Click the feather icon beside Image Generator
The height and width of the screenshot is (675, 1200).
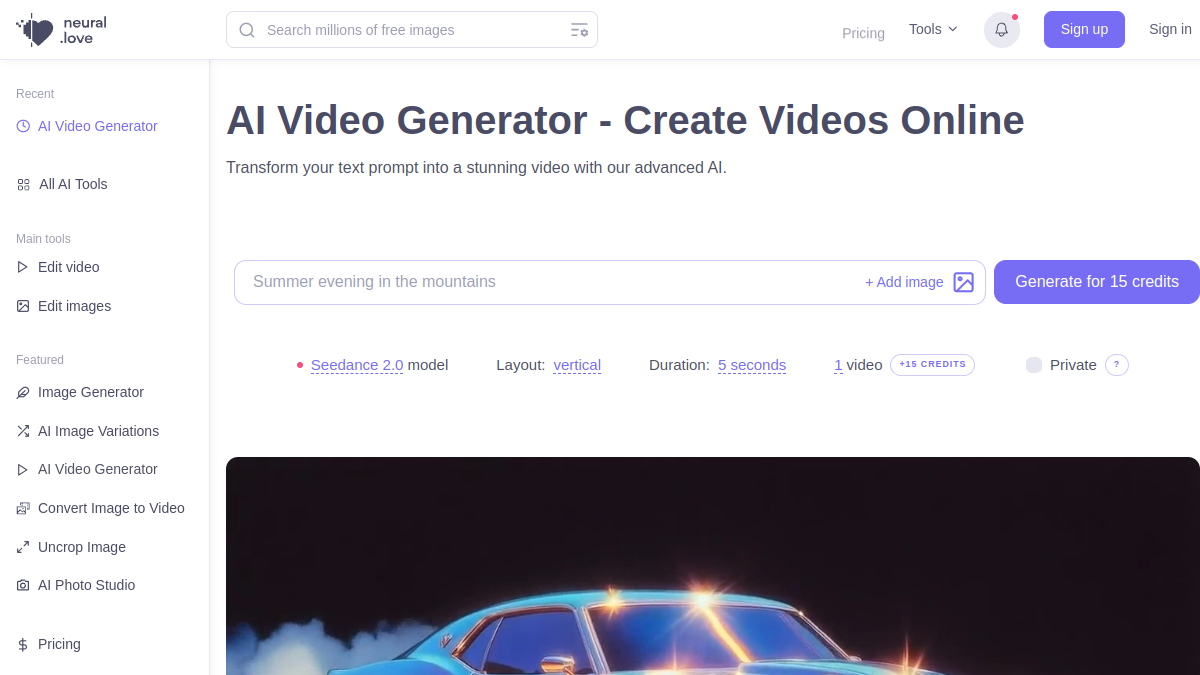pyautogui.click(x=23, y=392)
